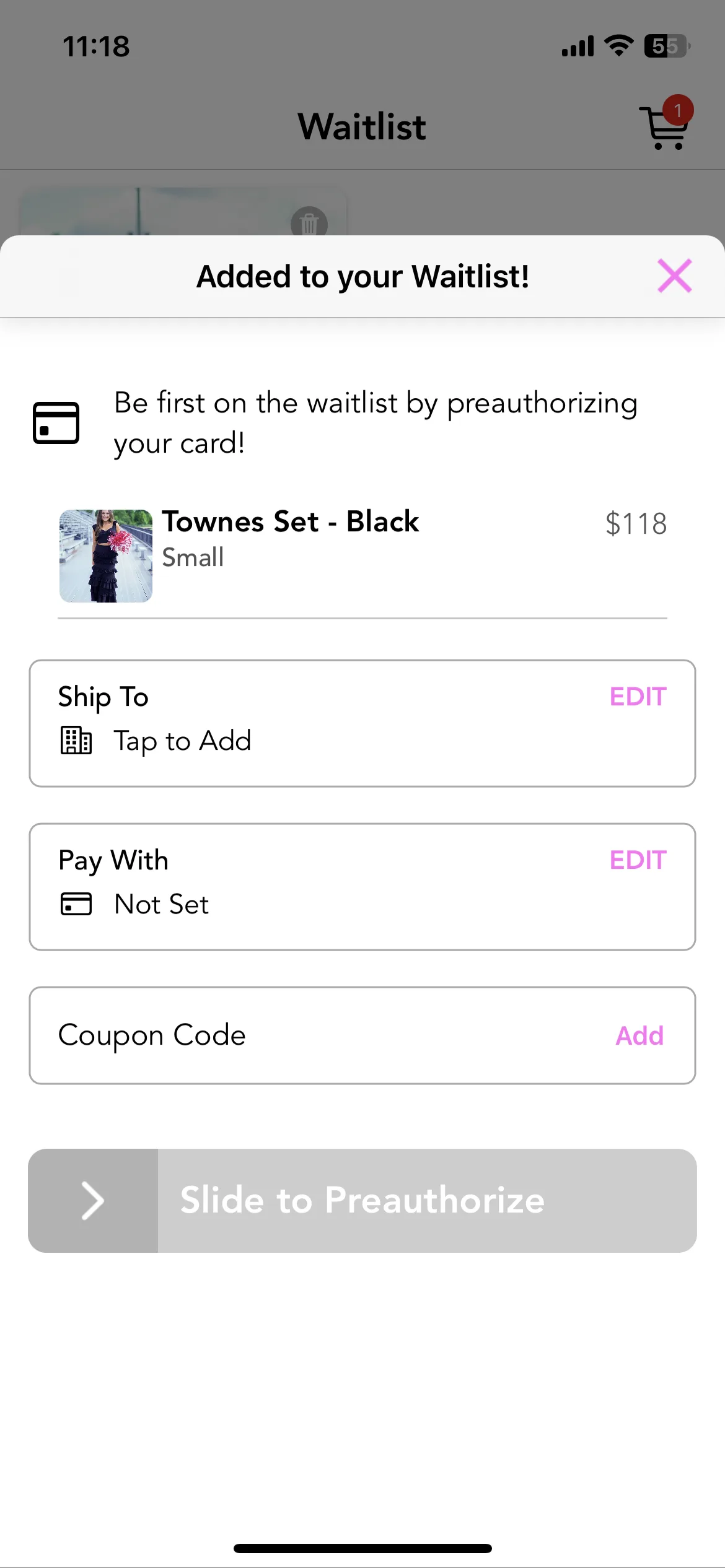The image size is (725, 1568).
Task: Edit the Pay With method
Action: coord(638,860)
